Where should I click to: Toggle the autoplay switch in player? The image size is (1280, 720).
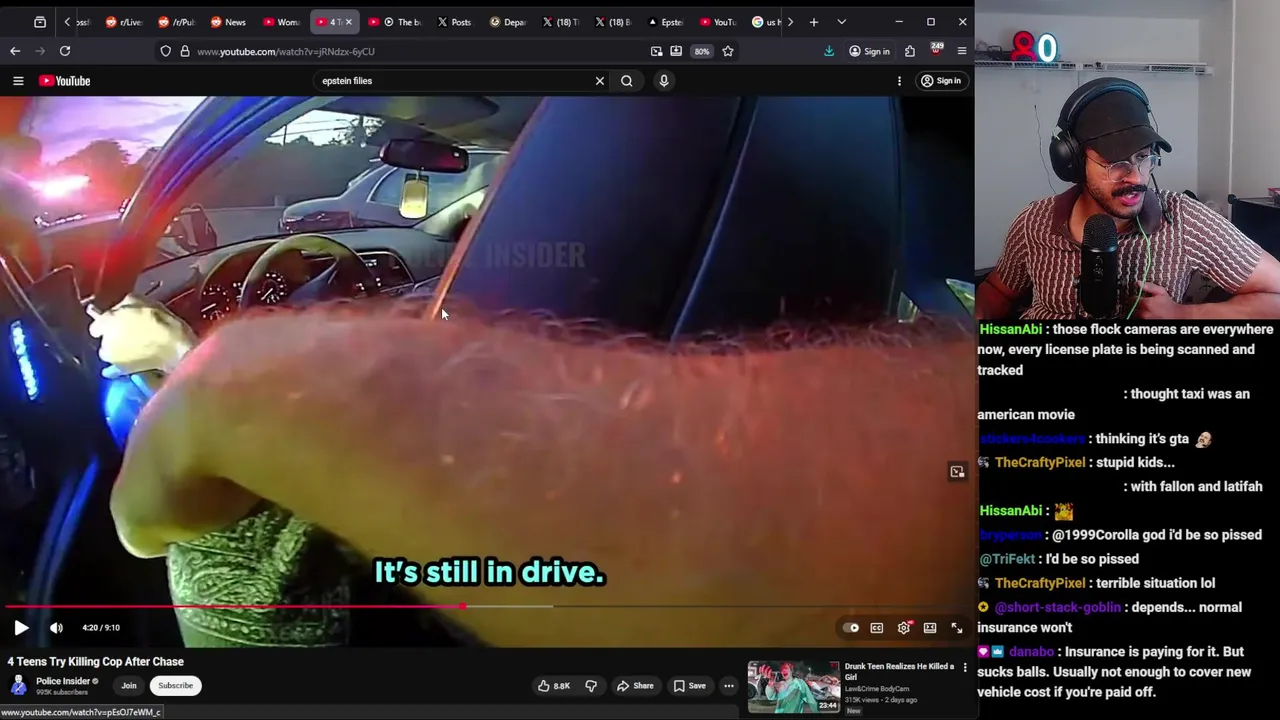click(x=851, y=628)
